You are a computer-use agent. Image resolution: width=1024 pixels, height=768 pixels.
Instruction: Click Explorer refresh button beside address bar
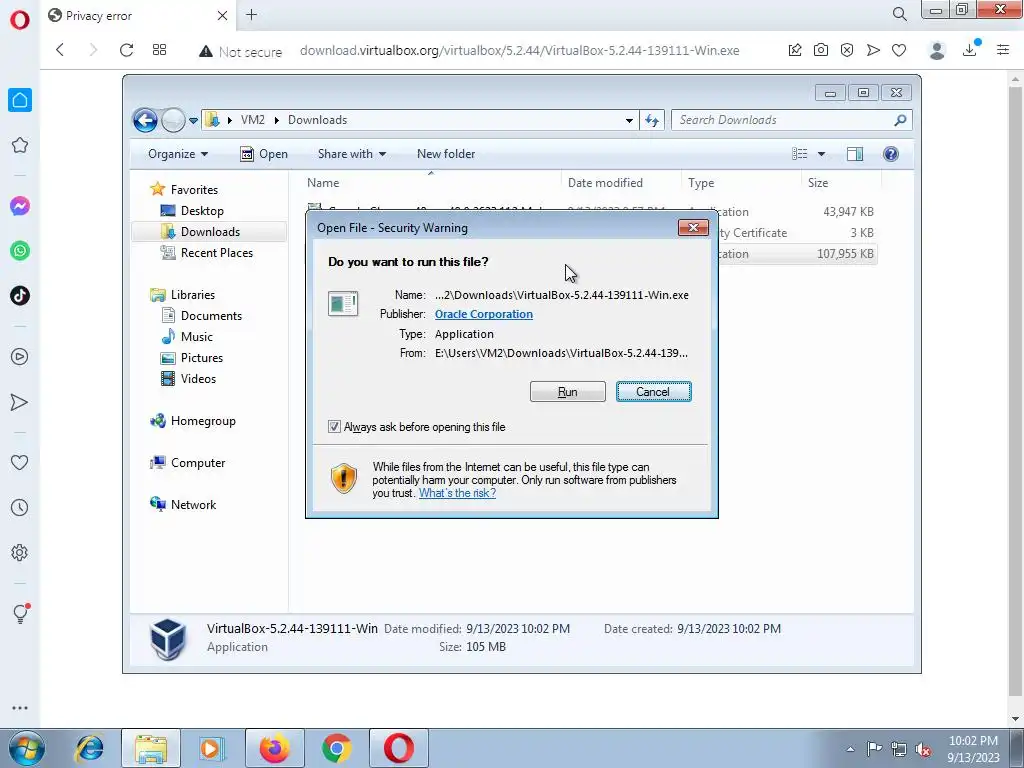tap(652, 120)
